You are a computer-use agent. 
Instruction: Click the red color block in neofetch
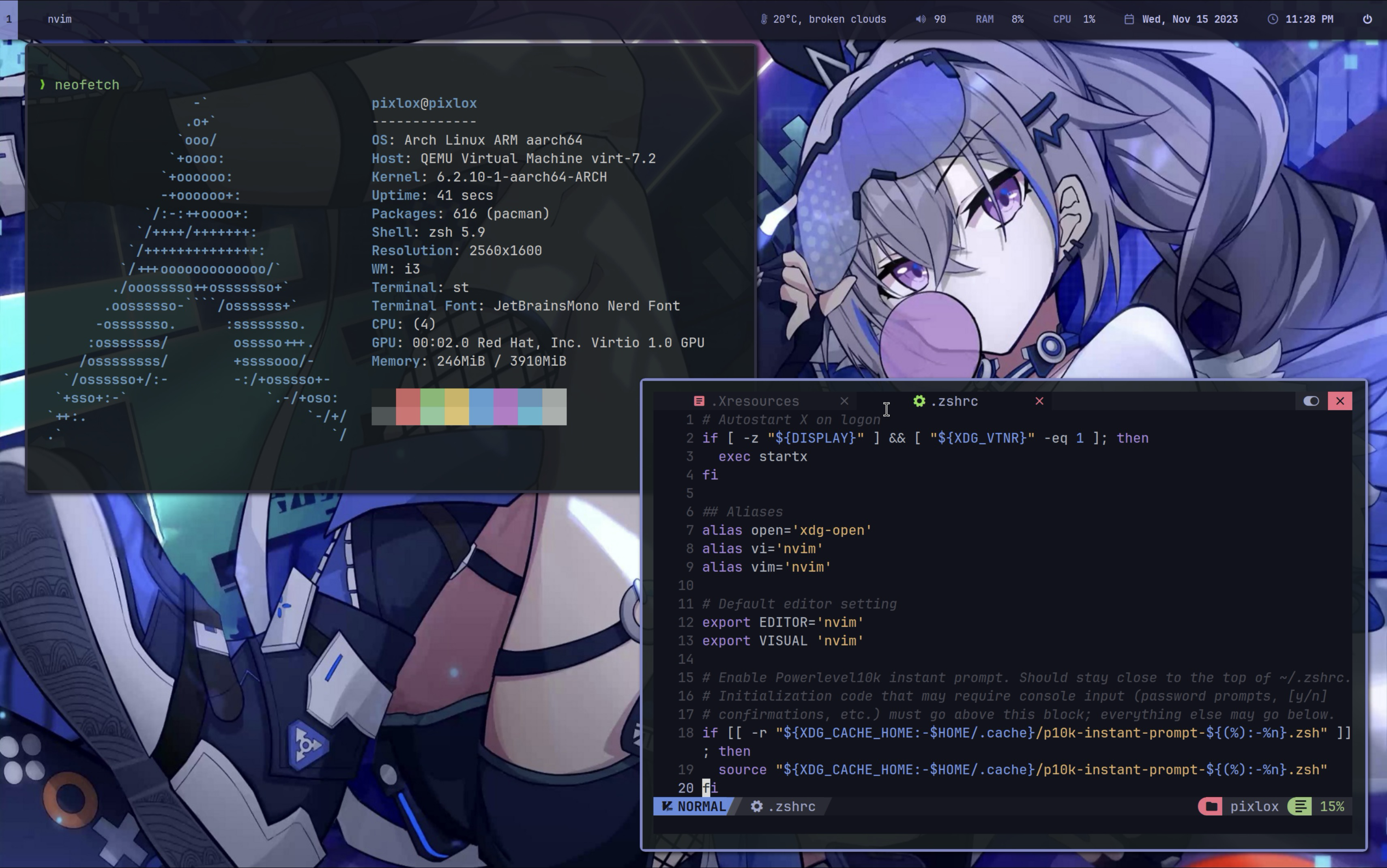click(408, 406)
